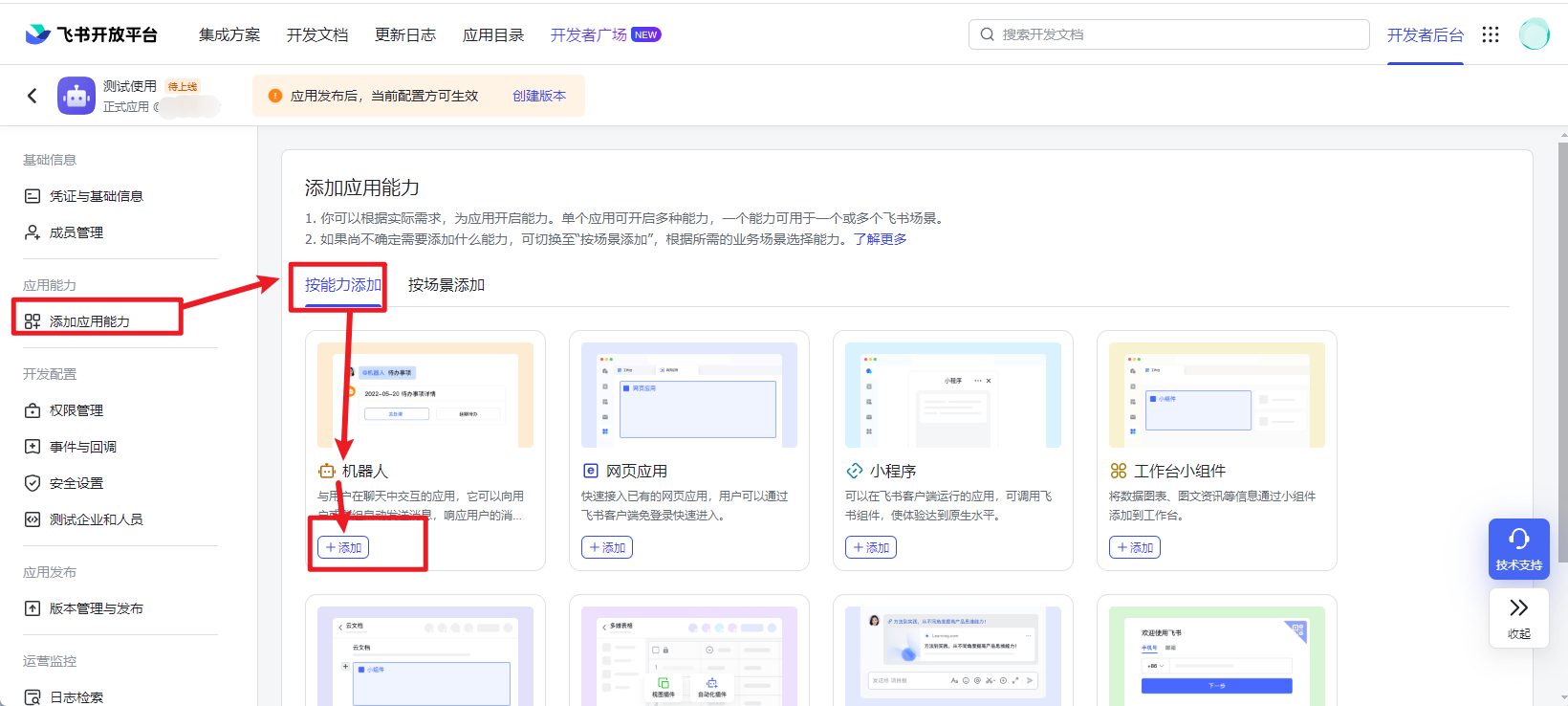This screenshot has width=1568, height=706.
Task: Open the apps grid icon in header
Action: pyautogui.click(x=1490, y=34)
